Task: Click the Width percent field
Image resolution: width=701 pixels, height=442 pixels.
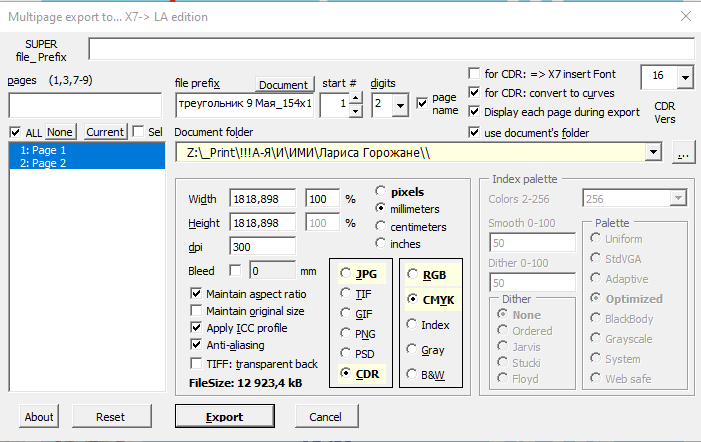Action: click(x=322, y=199)
